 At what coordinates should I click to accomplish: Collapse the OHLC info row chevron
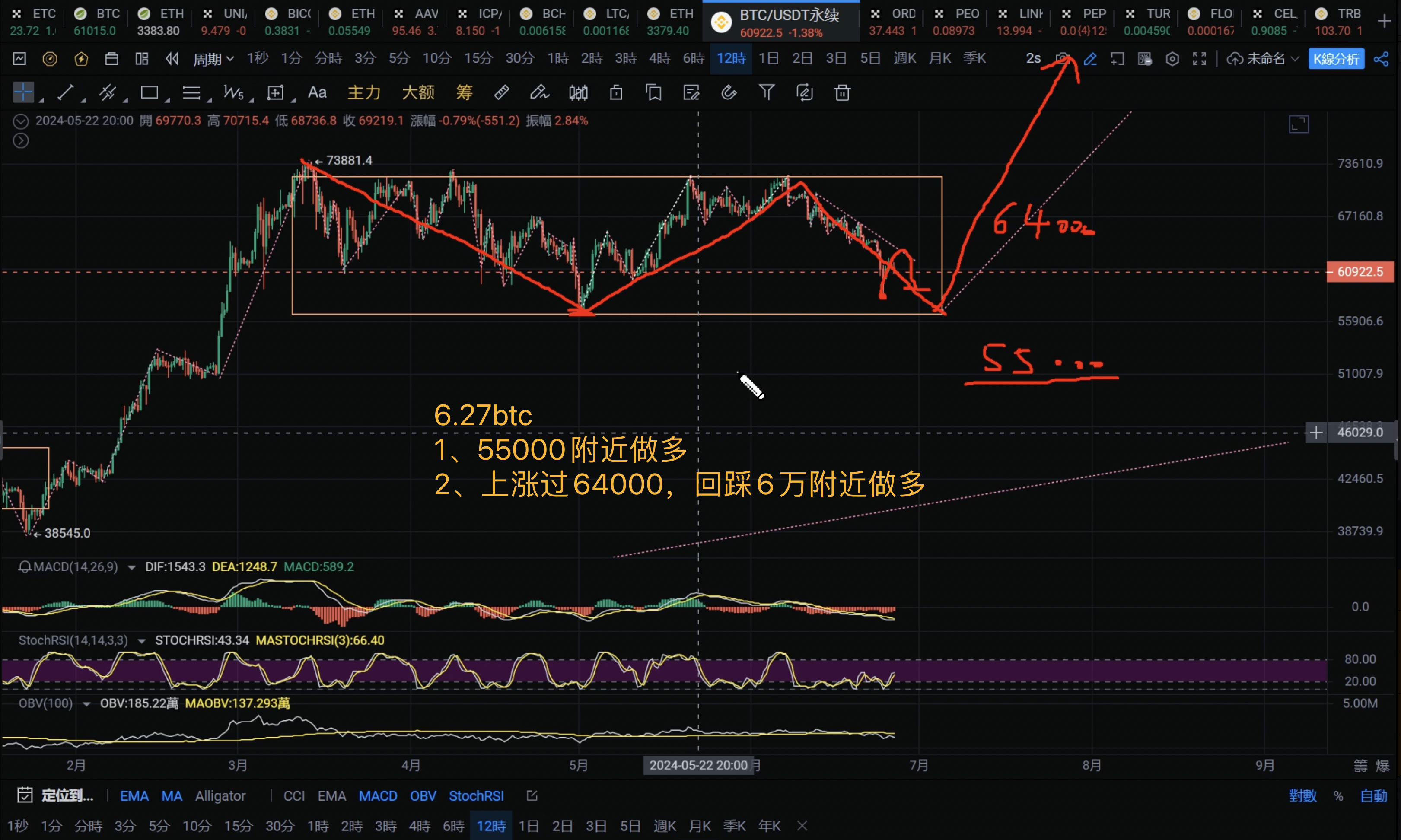21,121
